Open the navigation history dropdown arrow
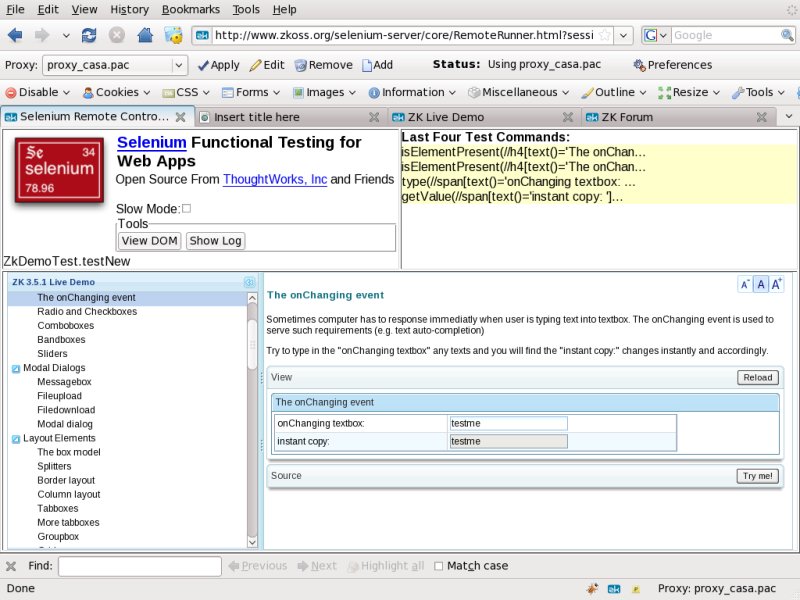Screen dimensions: 800x600 pos(66,36)
